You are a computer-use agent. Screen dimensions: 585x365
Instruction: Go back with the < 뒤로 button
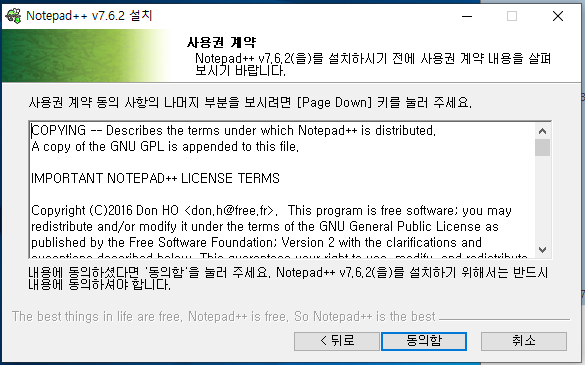337,341
